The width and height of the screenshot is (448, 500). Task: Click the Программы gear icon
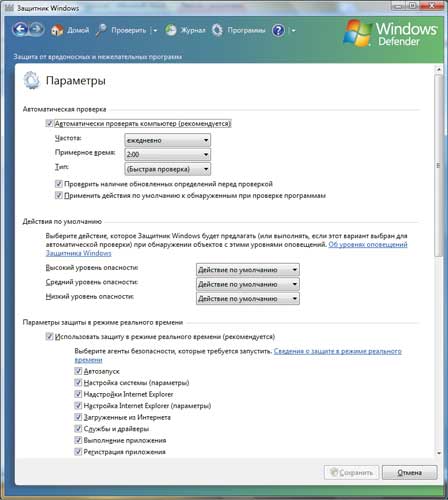coord(217,30)
